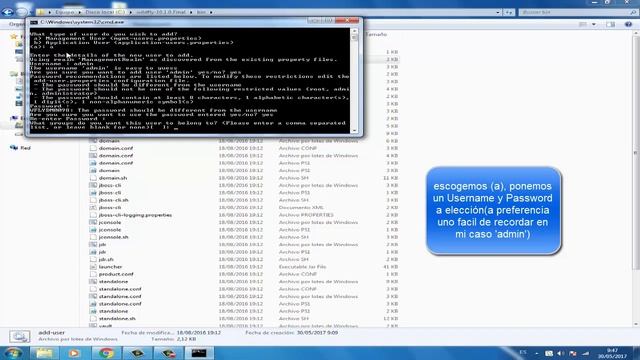640x360 pixels.
Task: Toggle the preview pane icon in Explorer
Action: coord(611,24)
